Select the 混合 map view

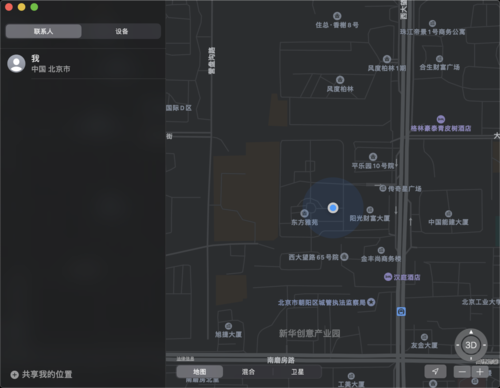(248, 372)
